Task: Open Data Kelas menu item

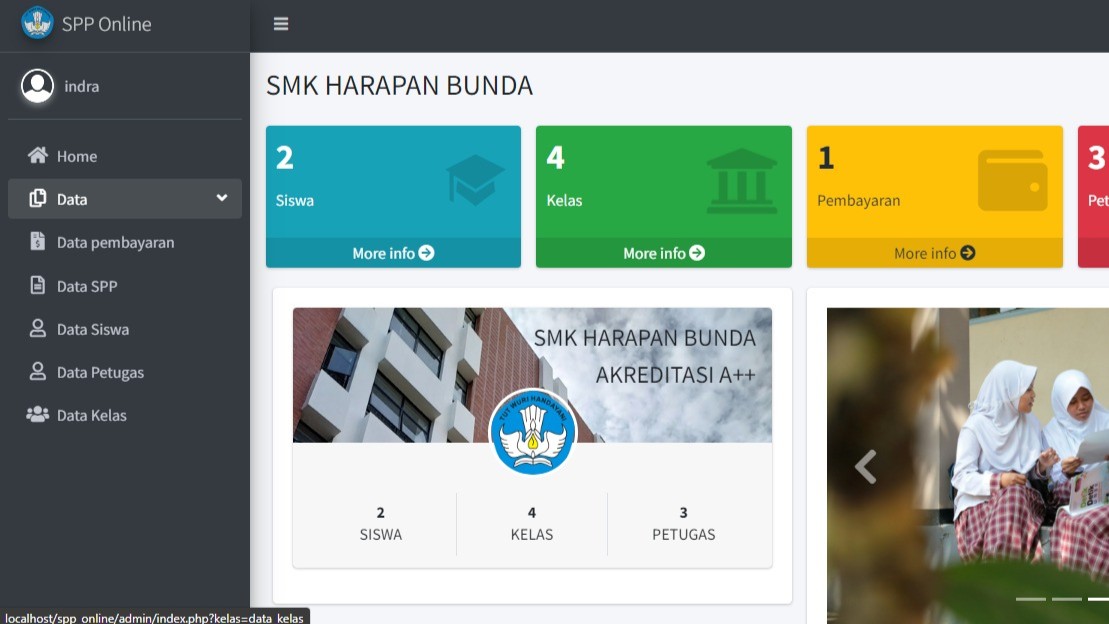Action: pyautogui.click(x=124, y=415)
